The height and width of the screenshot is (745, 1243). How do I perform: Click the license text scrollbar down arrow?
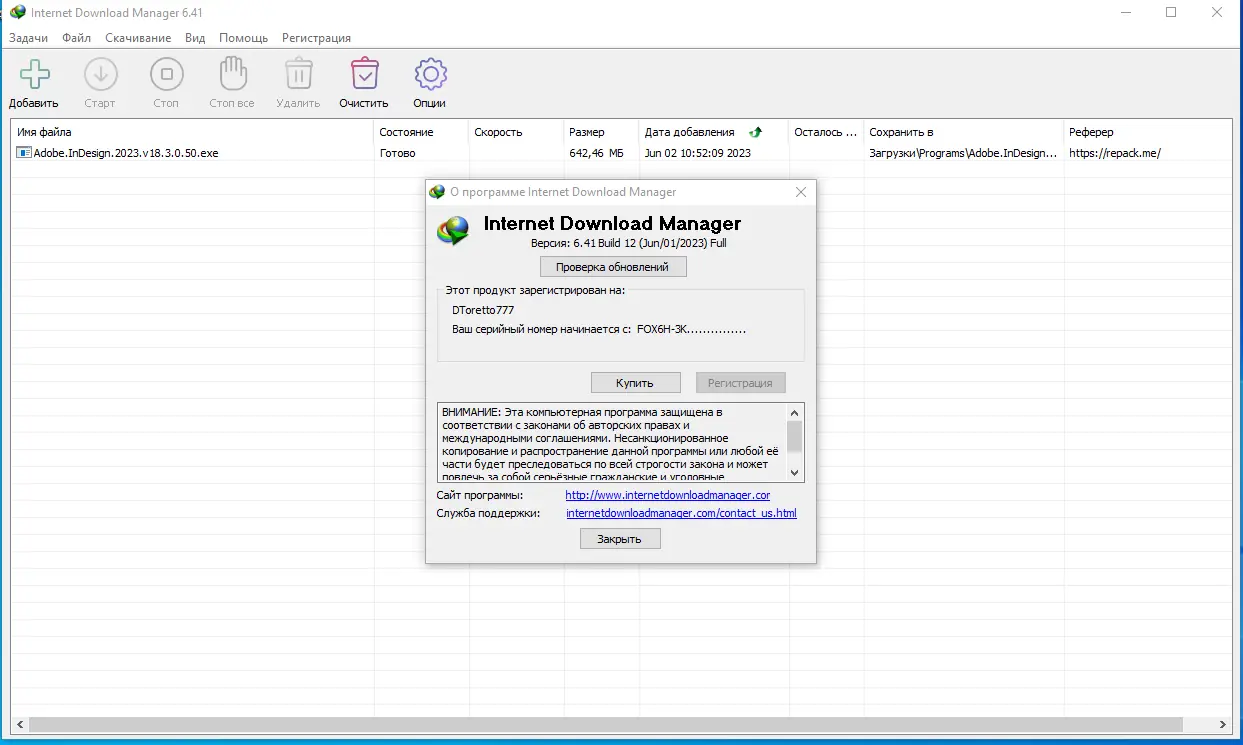(x=795, y=472)
